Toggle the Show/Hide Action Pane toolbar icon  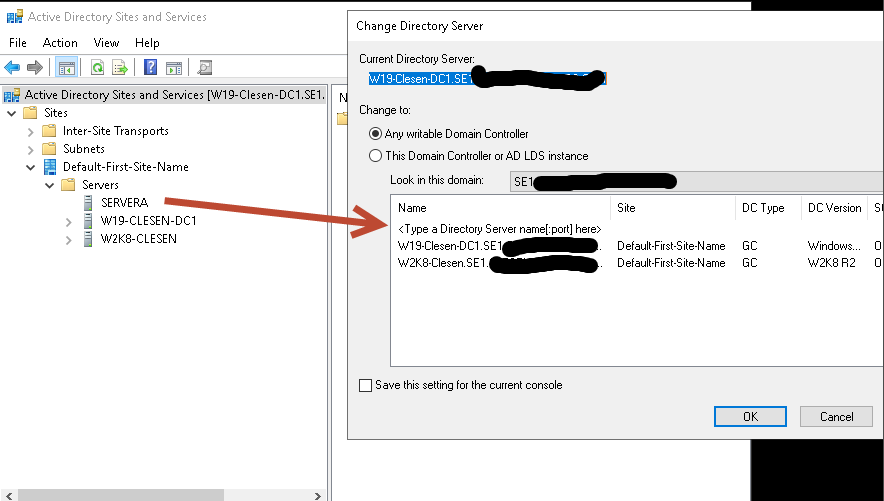click(x=174, y=68)
